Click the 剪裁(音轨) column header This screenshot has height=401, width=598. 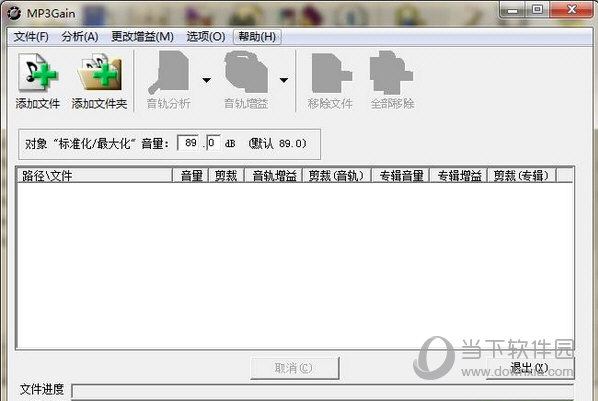[337, 176]
